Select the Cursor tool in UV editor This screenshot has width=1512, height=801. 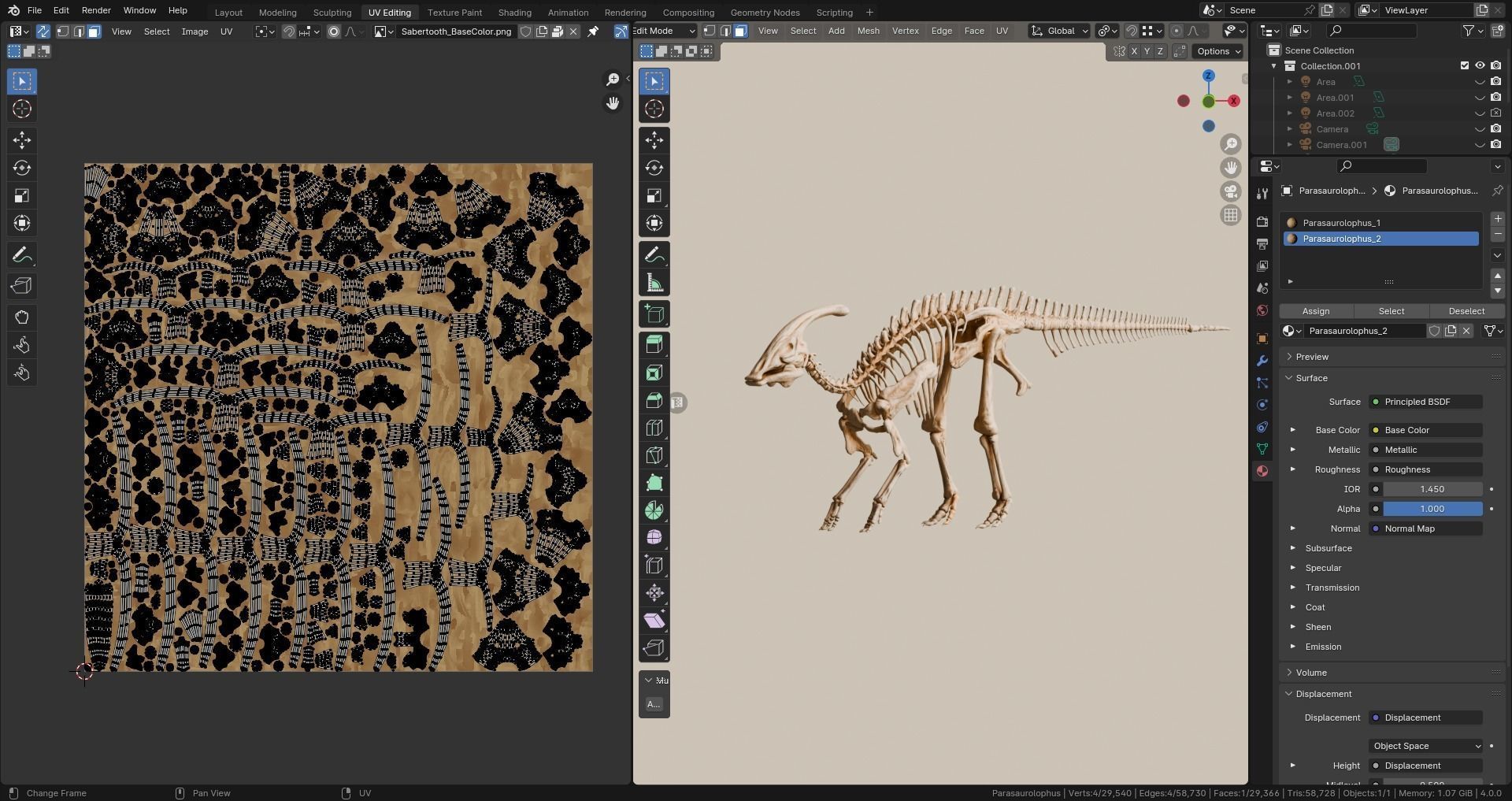pyautogui.click(x=22, y=109)
